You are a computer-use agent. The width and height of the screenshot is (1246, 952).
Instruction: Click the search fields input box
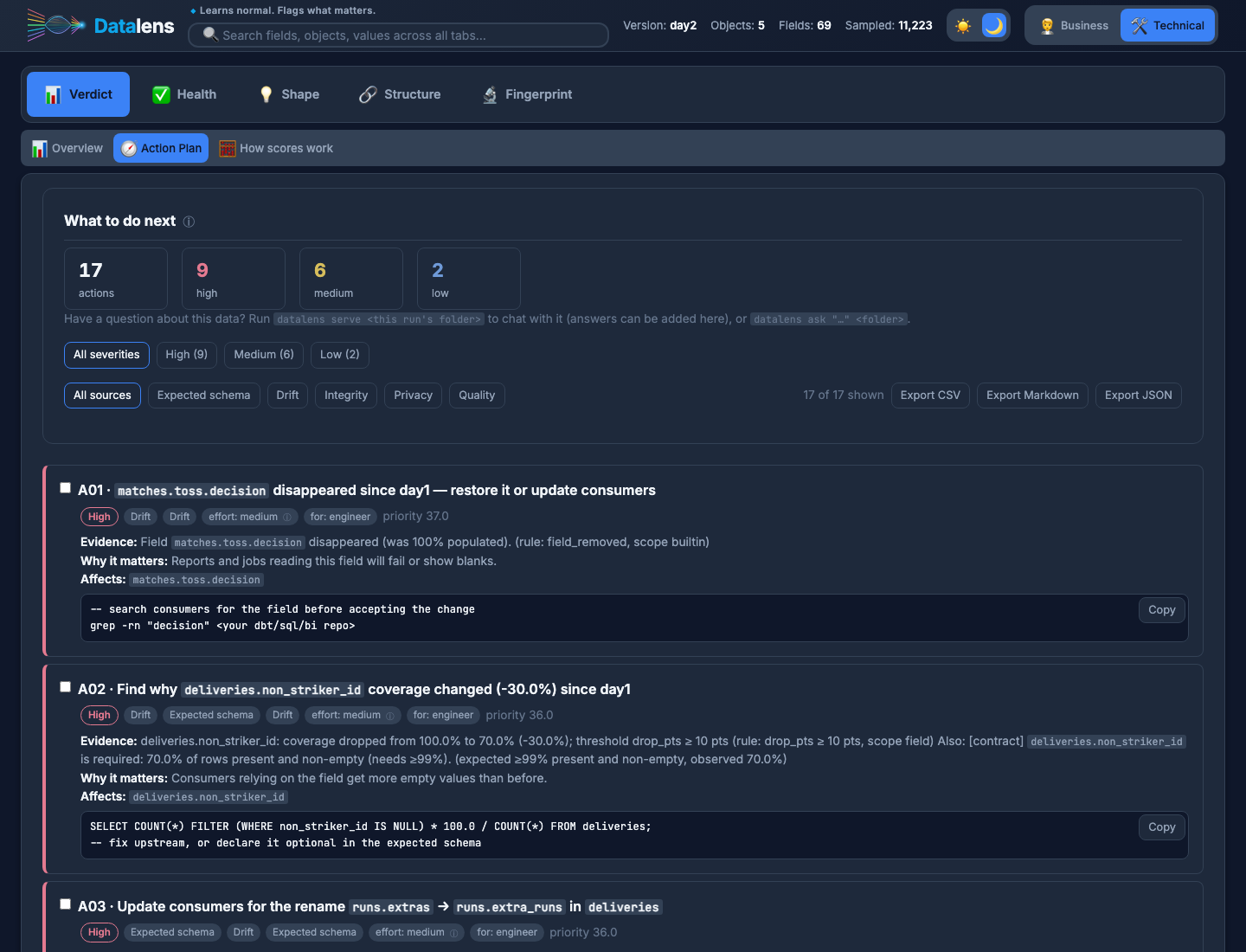[x=399, y=35]
